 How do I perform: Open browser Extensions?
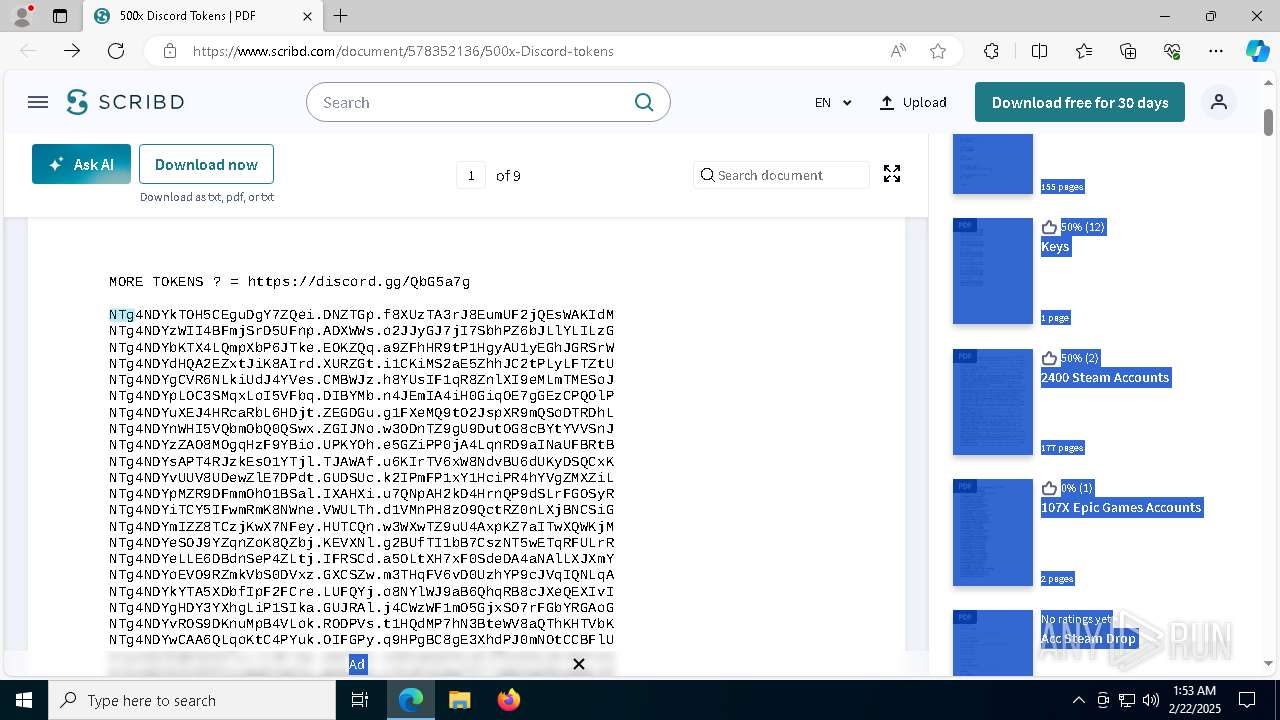[991, 51]
